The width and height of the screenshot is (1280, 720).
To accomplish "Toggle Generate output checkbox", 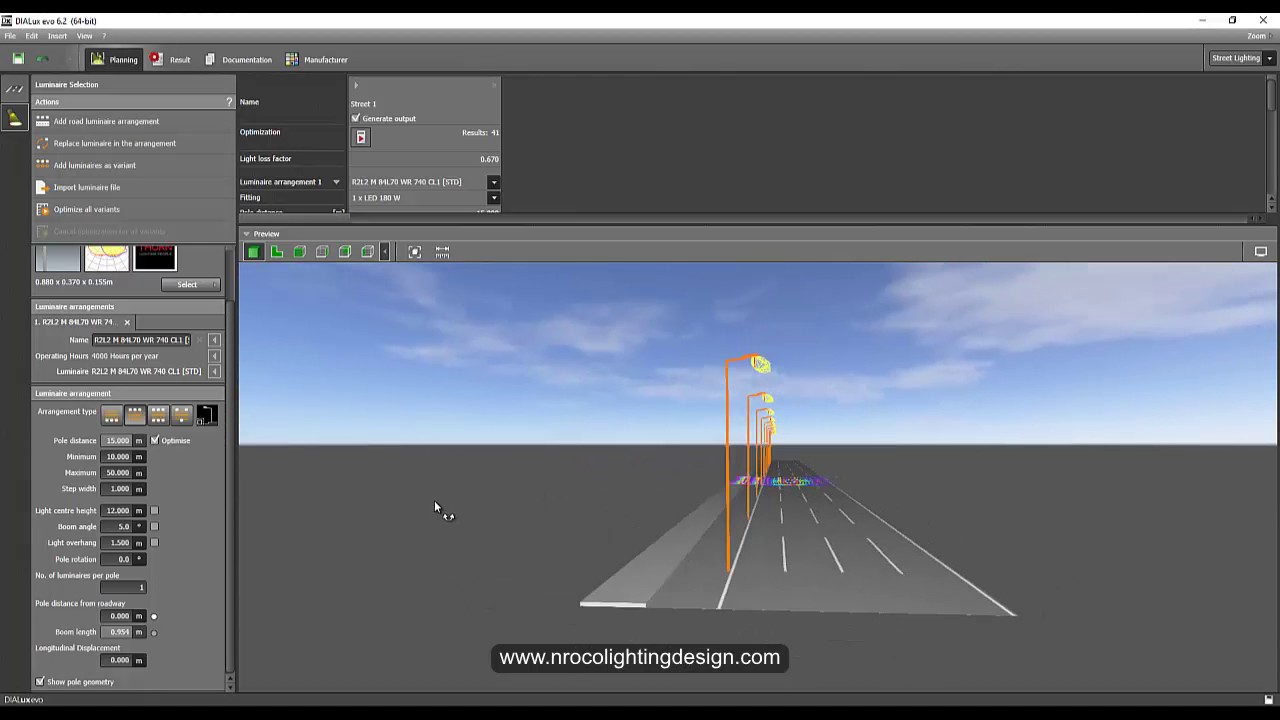I will [355, 118].
